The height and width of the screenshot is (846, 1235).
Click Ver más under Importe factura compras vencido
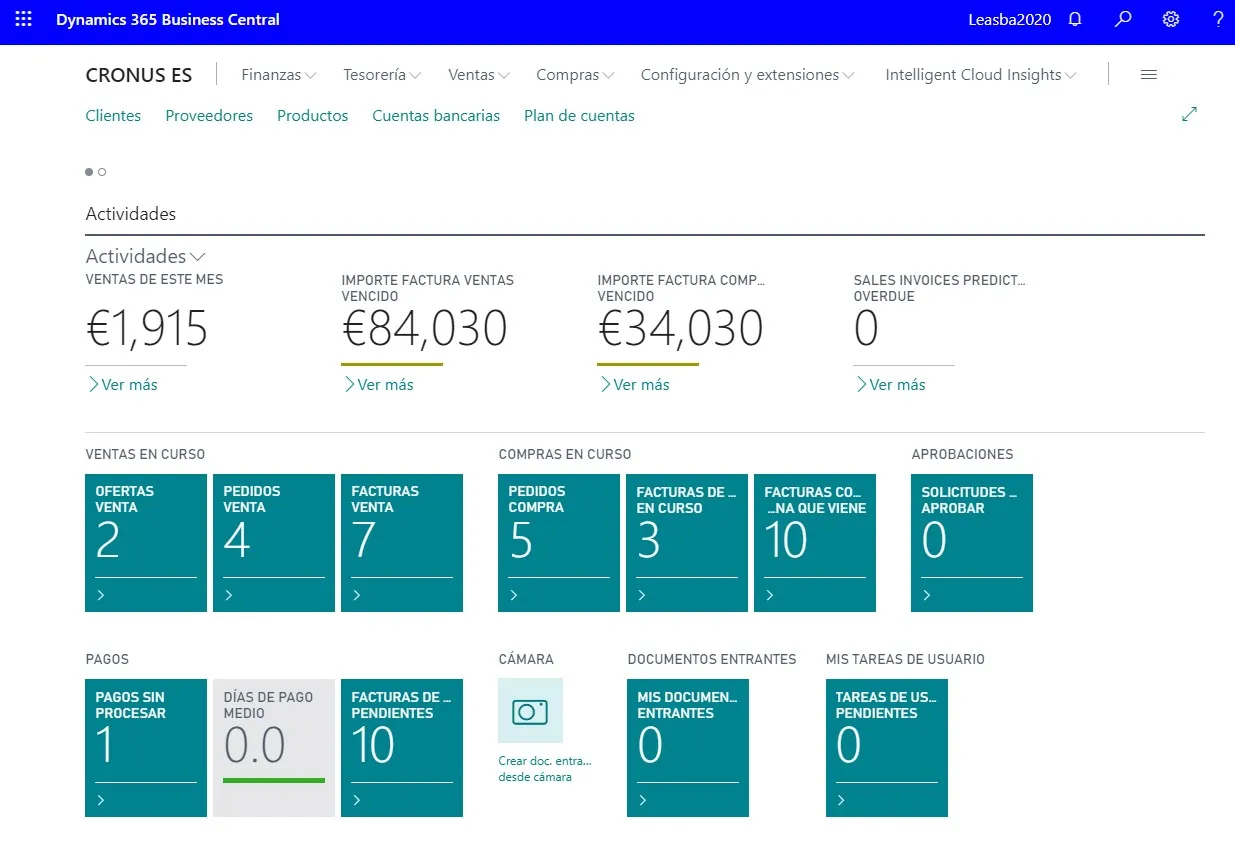coord(634,385)
